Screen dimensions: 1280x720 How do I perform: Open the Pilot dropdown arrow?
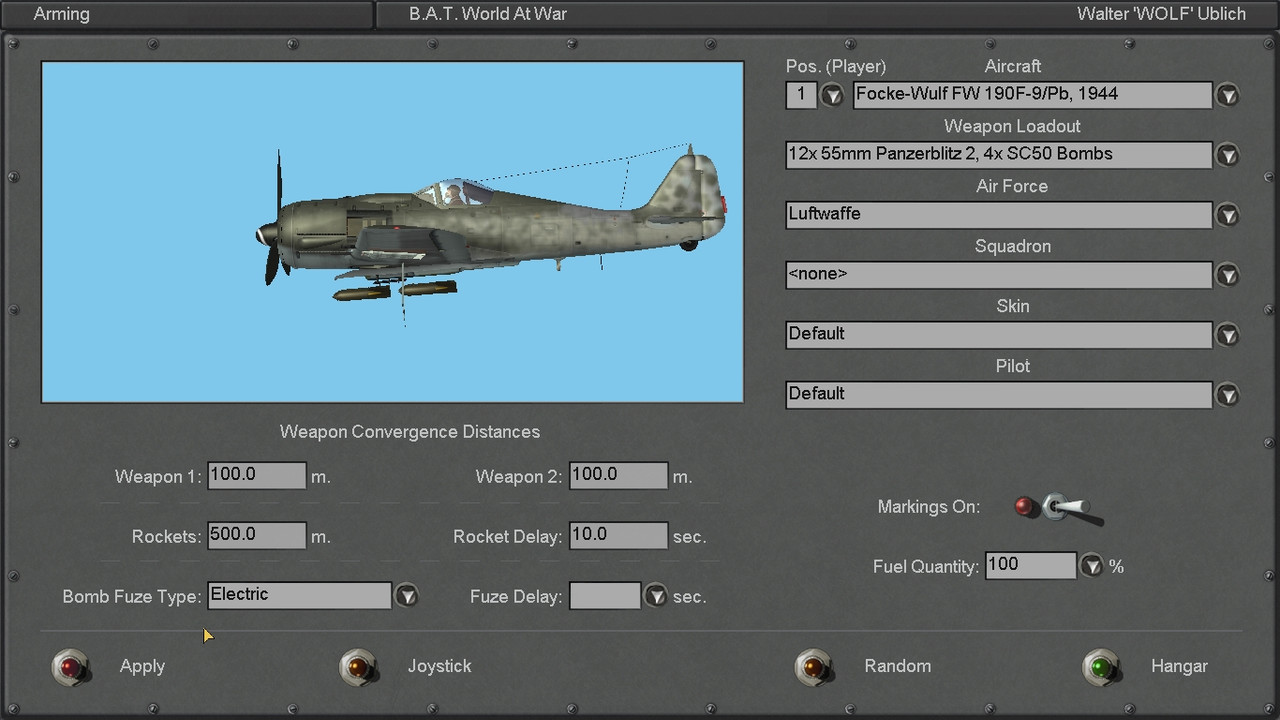[1227, 395]
